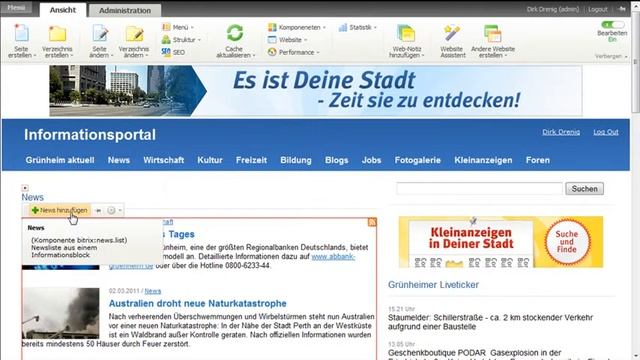Image resolution: width=640 pixels, height=360 pixels.
Task: Click the Suchen search button
Action: pyautogui.click(x=584, y=189)
